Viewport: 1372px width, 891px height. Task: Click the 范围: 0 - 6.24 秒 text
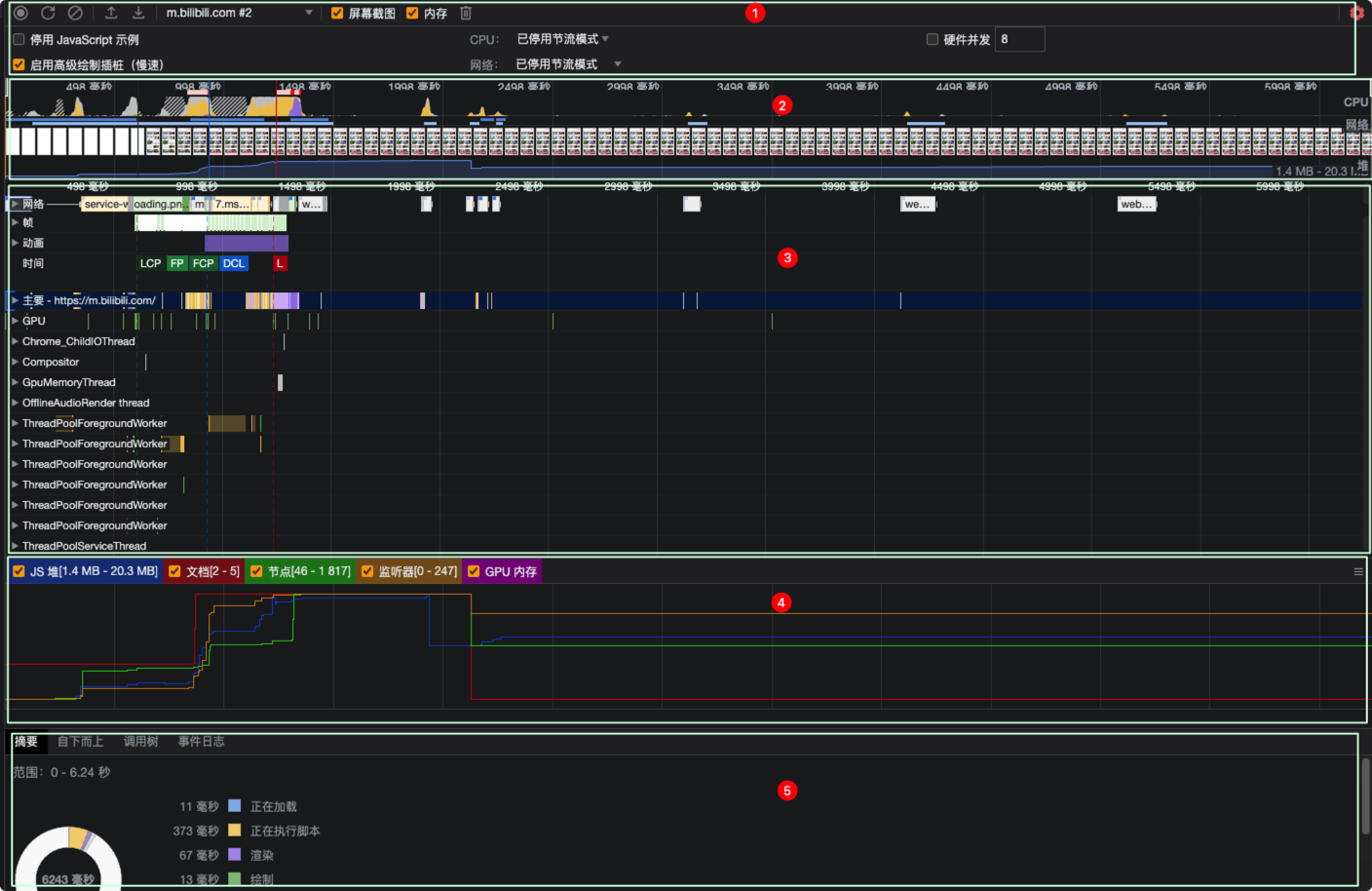(x=61, y=772)
